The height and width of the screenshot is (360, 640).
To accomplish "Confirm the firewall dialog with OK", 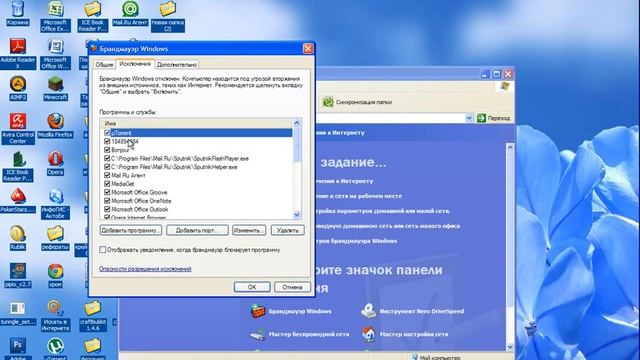I will pos(252,287).
